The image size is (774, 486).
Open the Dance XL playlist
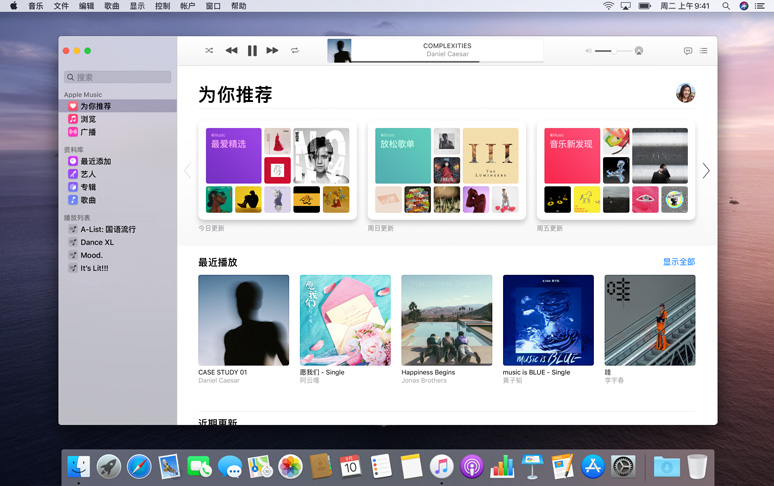point(97,242)
